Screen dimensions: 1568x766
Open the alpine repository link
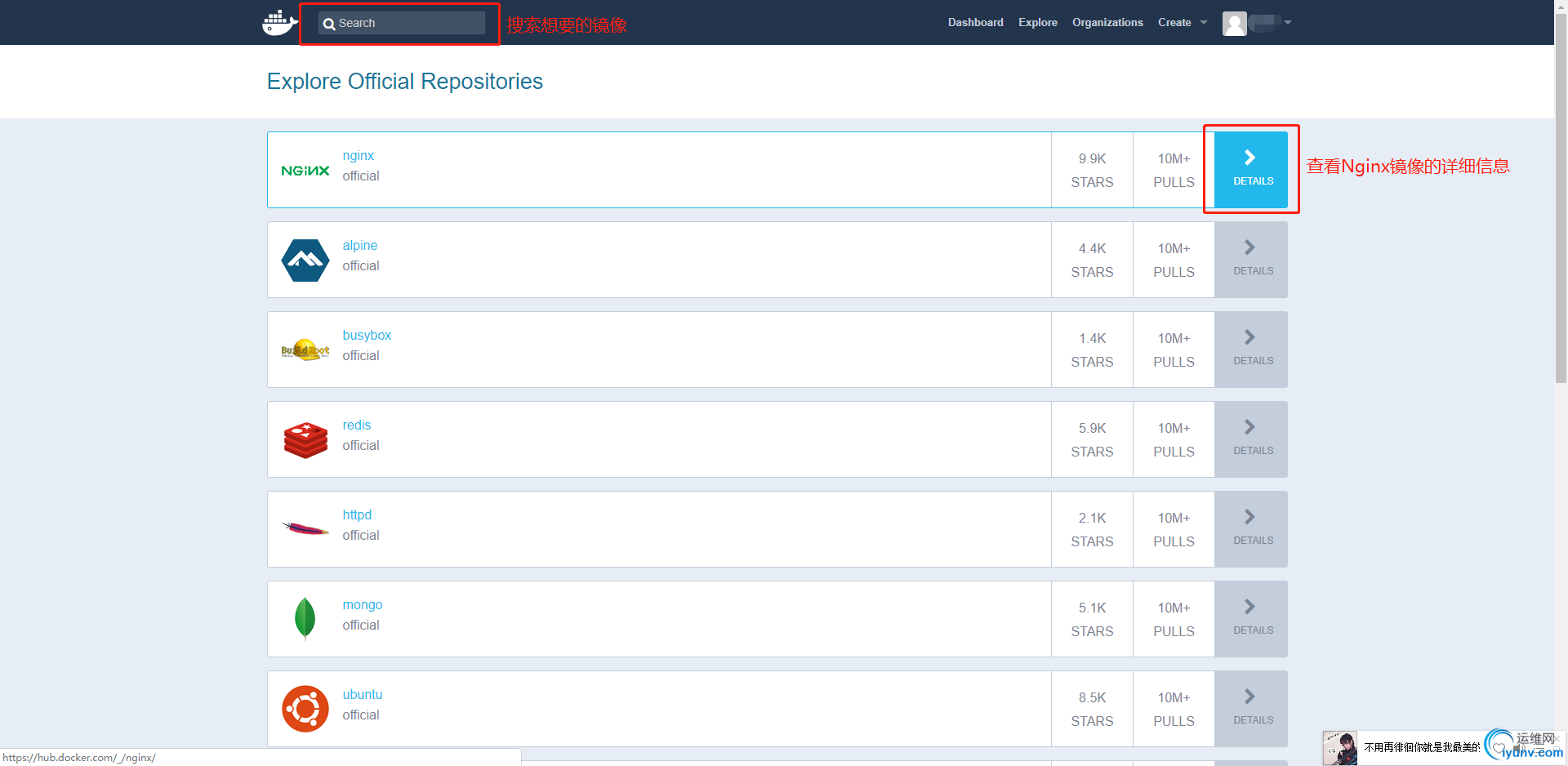(x=359, y=245)
